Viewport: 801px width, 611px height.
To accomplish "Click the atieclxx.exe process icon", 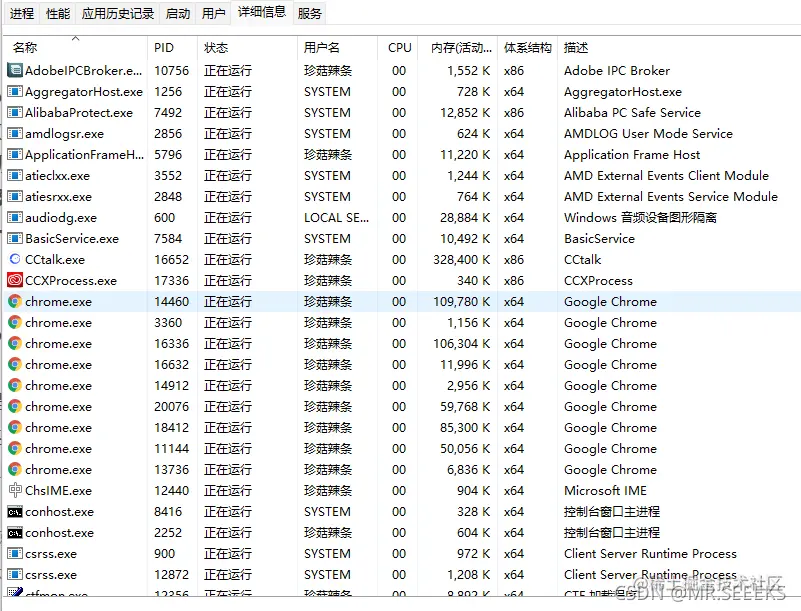I will click(15, 175).
